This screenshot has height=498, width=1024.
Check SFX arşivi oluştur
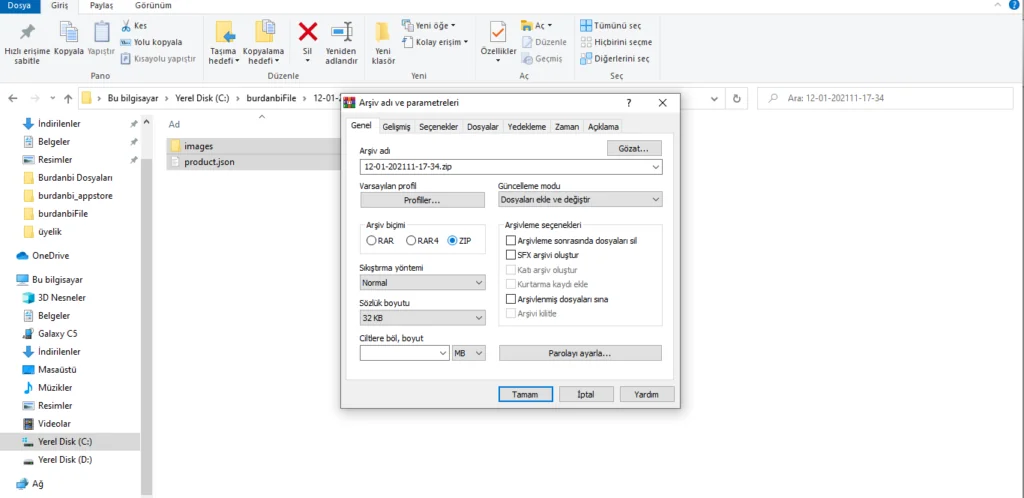[511, 255]
